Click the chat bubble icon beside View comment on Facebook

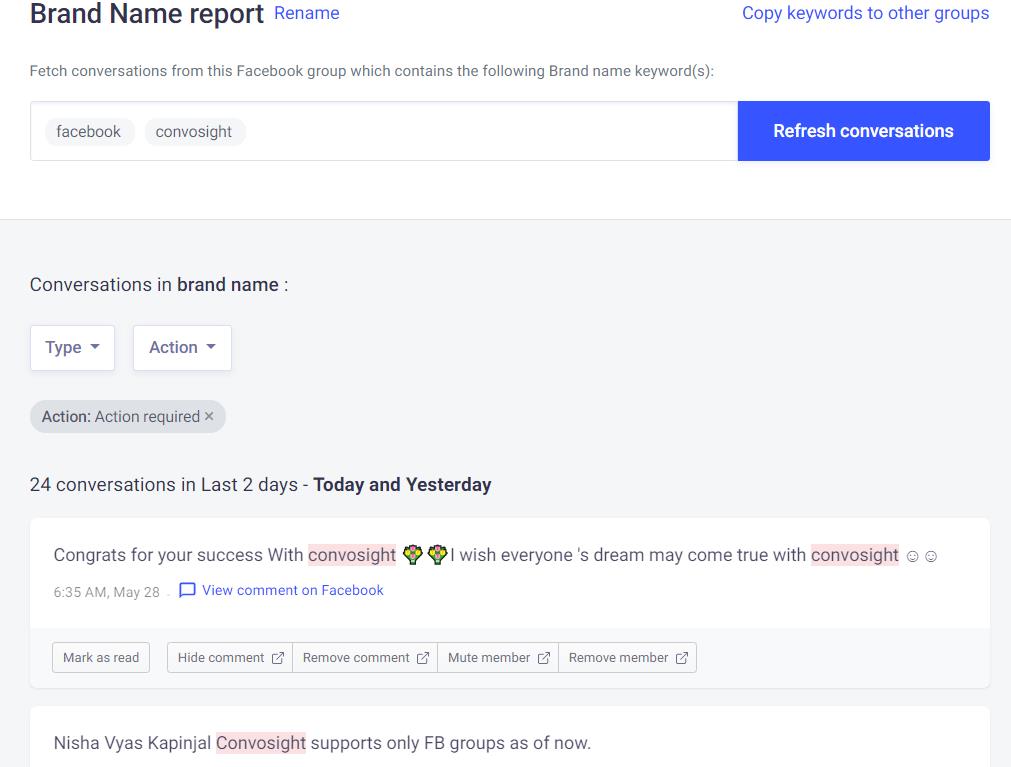coord(187,590)
